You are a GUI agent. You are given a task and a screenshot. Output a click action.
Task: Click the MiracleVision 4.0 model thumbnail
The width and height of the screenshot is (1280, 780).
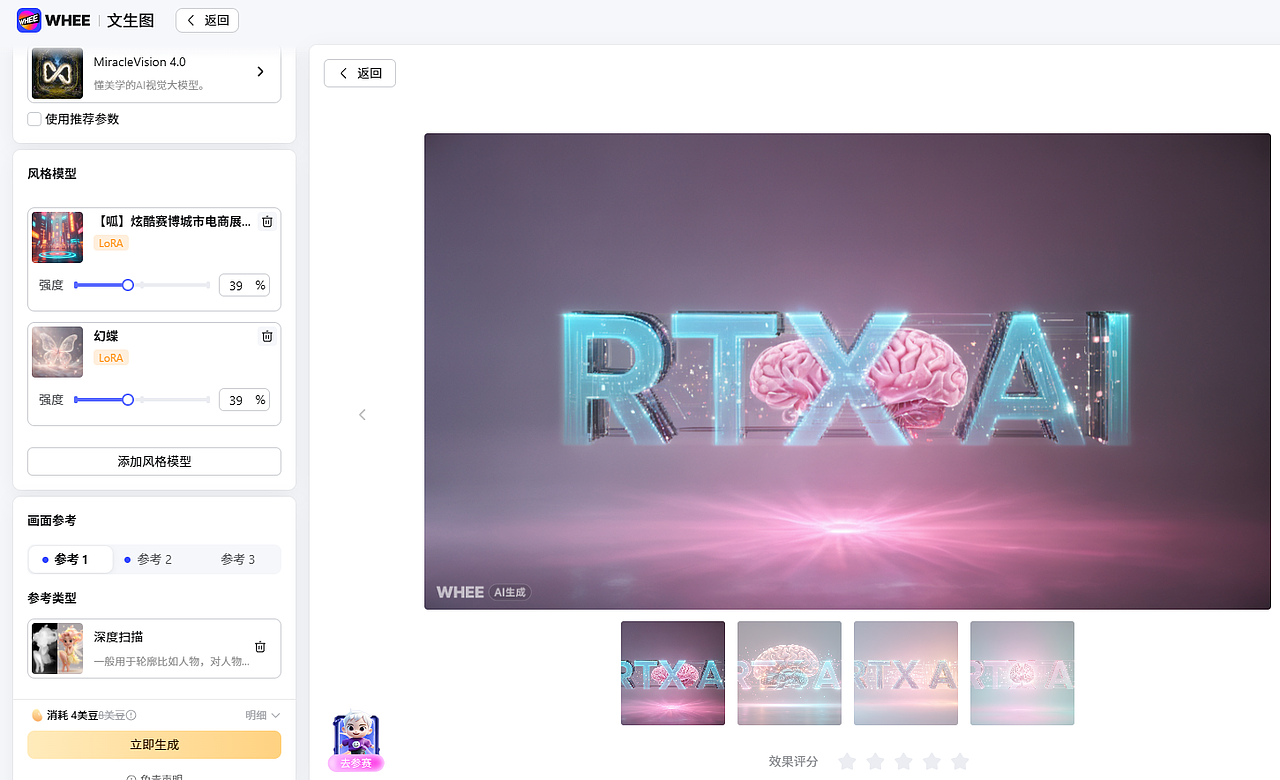(x=57, y=73)
